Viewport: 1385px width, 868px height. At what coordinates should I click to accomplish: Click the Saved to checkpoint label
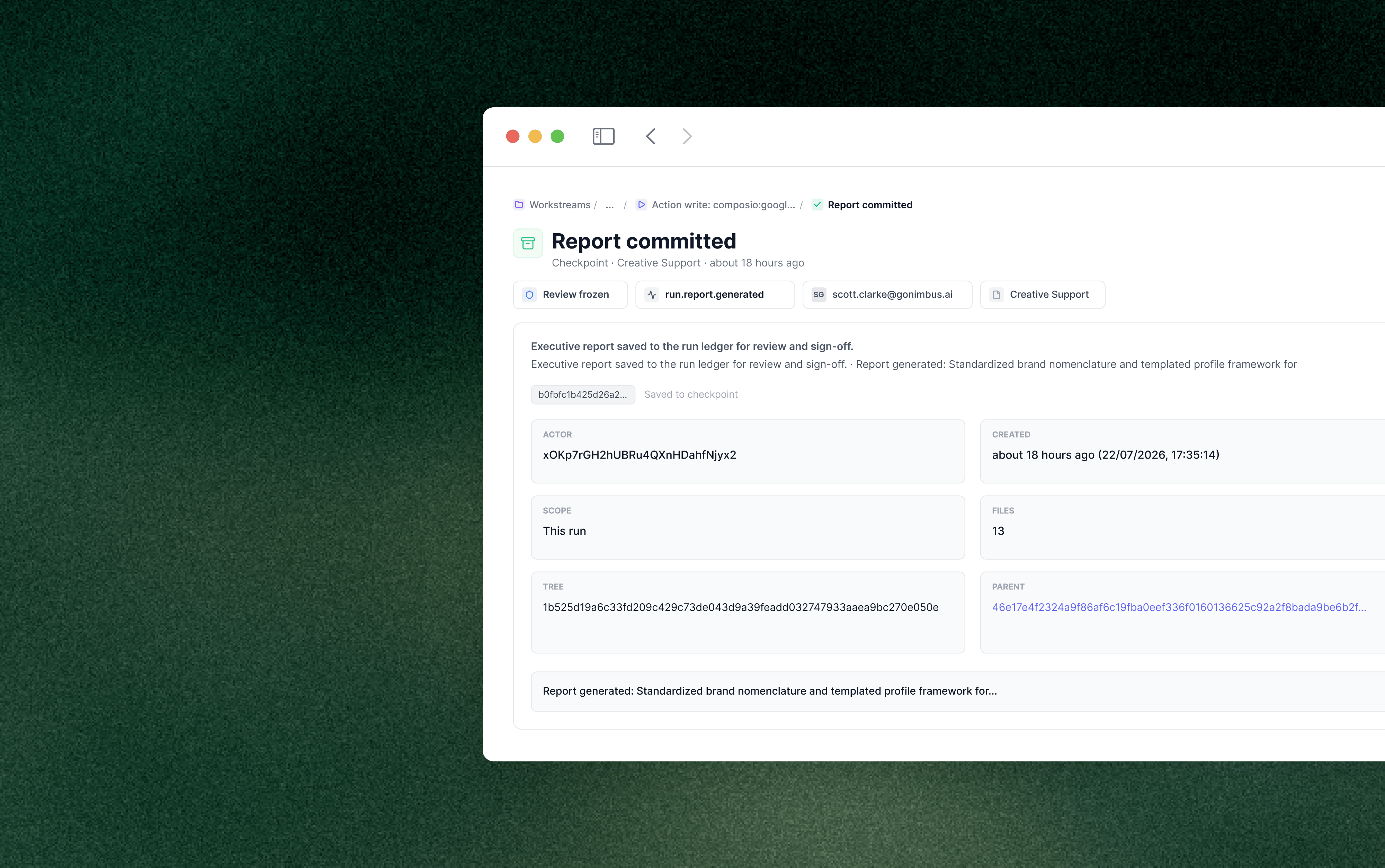point(691,395)
